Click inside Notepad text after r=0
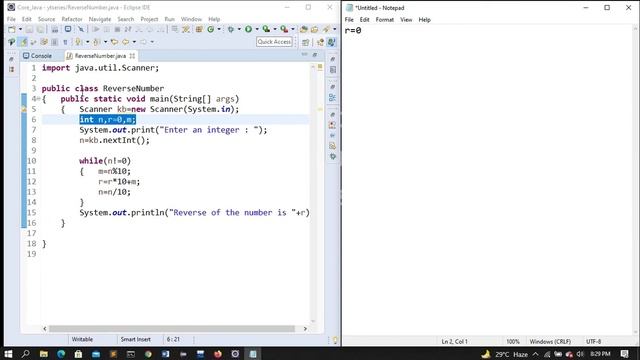The height and width of the screenshot is (360, 640). coord(362,31)
